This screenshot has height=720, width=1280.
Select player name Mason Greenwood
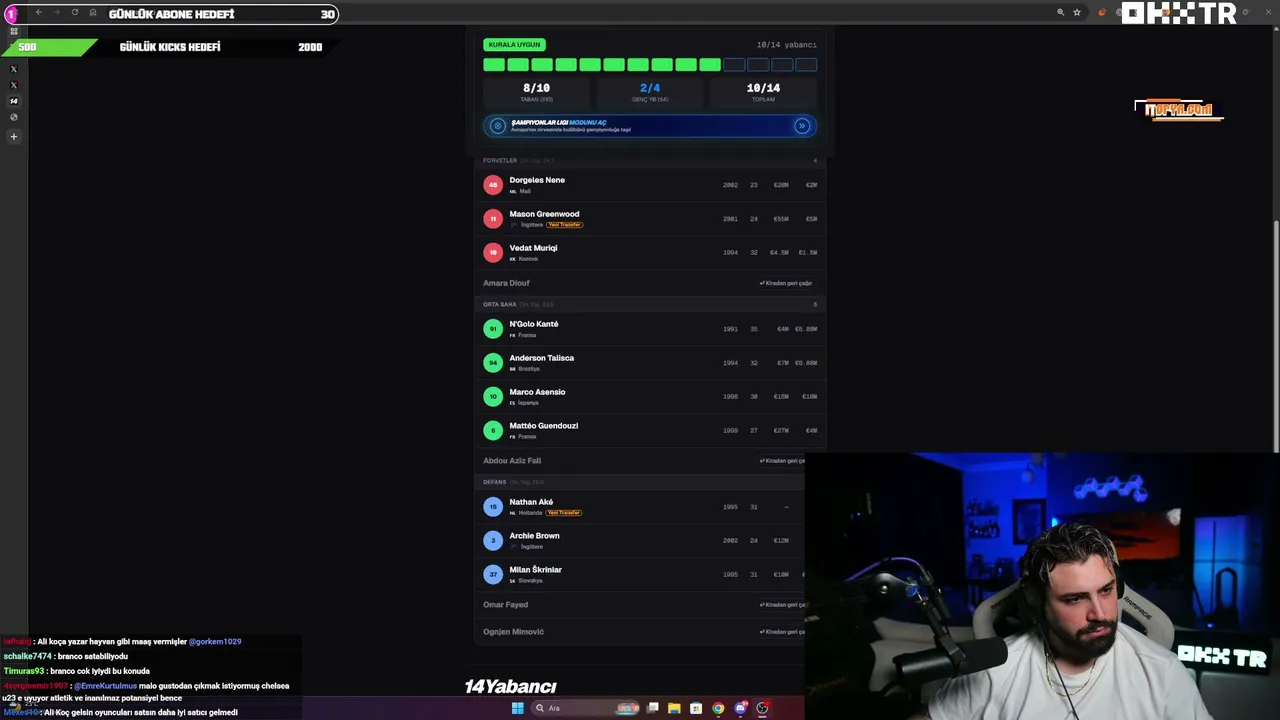pos(544,214)
